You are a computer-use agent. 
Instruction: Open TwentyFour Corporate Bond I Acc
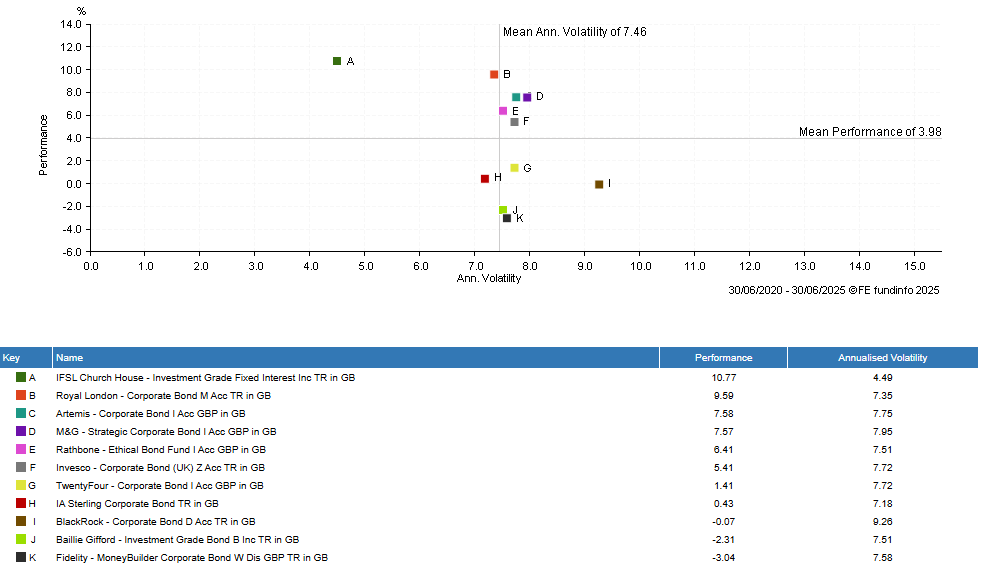pos(160,486)
